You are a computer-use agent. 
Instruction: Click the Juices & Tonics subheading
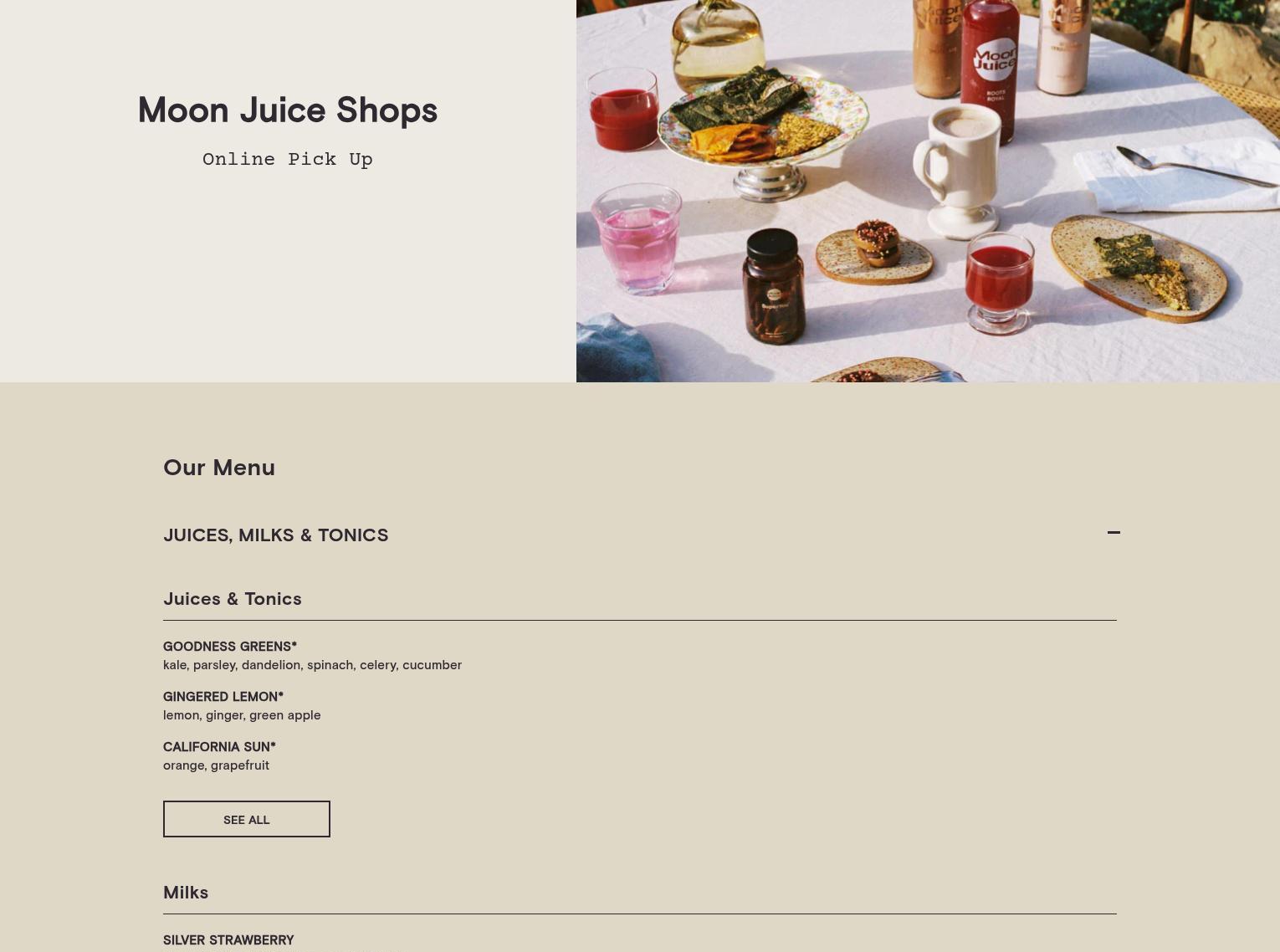point(233,598)
